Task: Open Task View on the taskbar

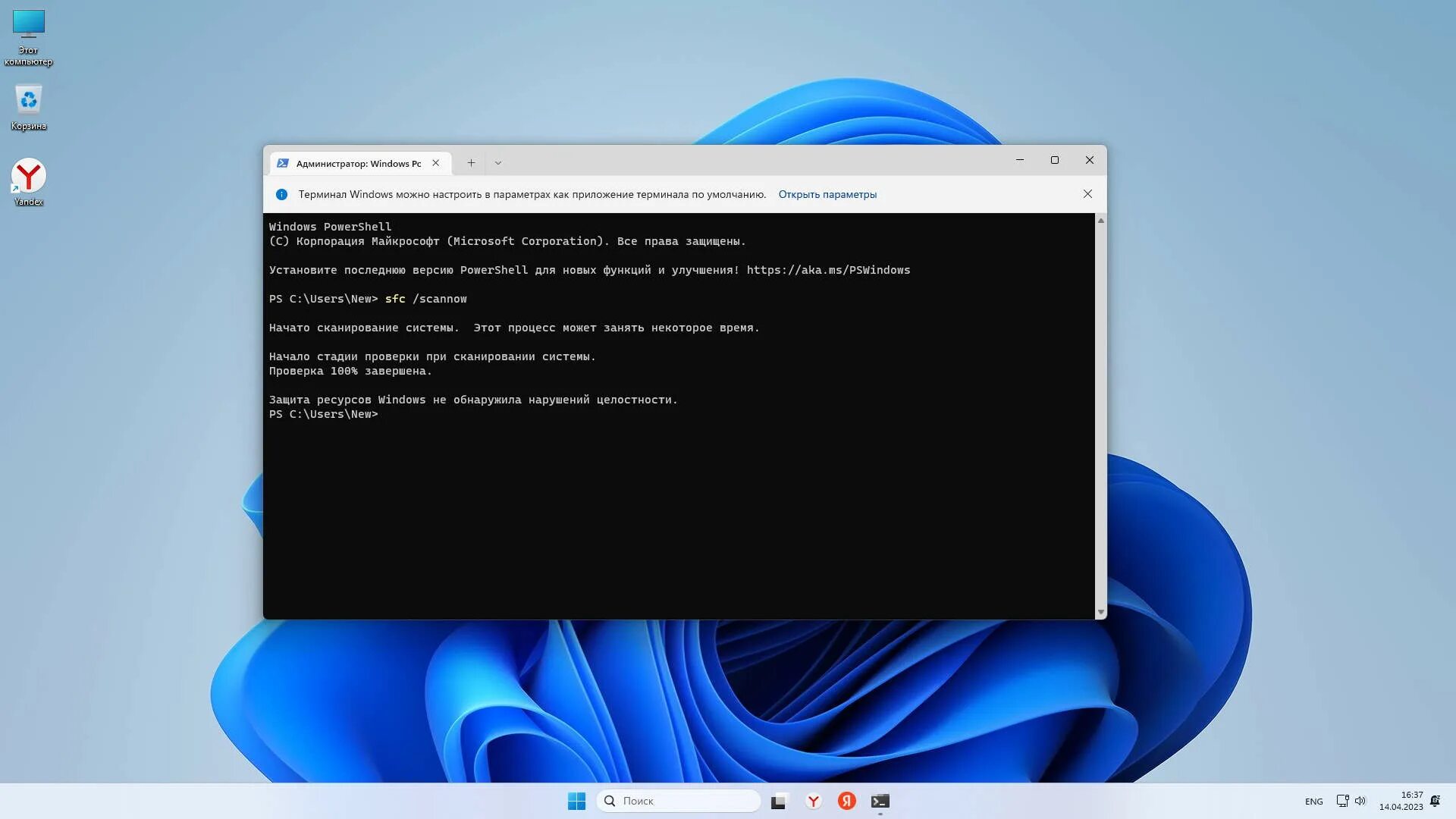Action: click(x=779, y=801)
